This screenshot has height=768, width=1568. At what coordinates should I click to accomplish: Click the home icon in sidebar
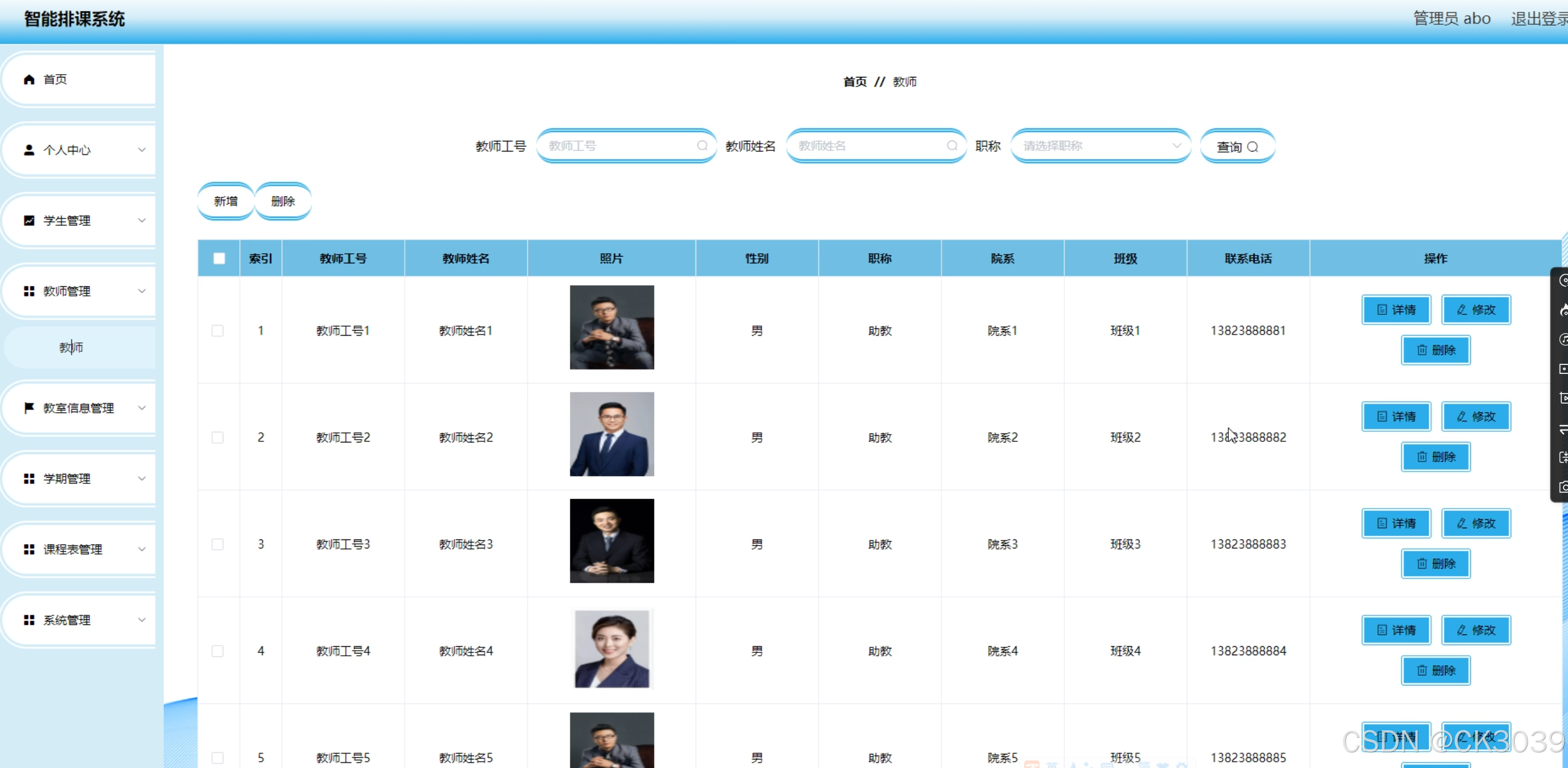coord(29,80)
